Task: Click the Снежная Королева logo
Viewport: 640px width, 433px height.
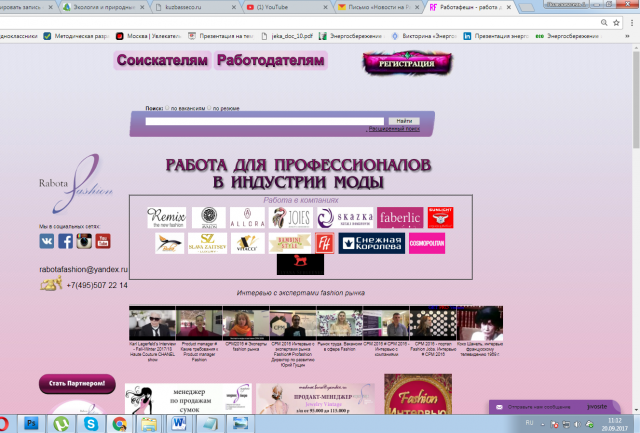Action: point(371,243)
